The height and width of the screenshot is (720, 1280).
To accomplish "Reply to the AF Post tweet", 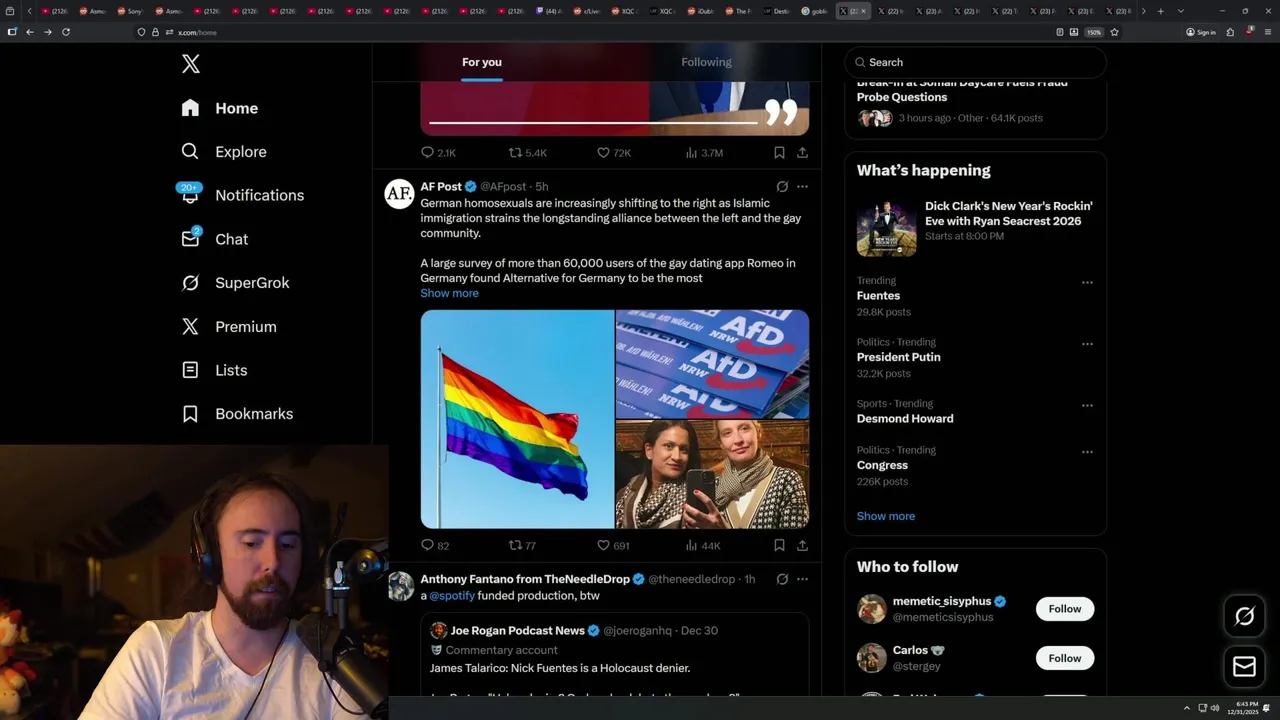I will tap(435, 545).
